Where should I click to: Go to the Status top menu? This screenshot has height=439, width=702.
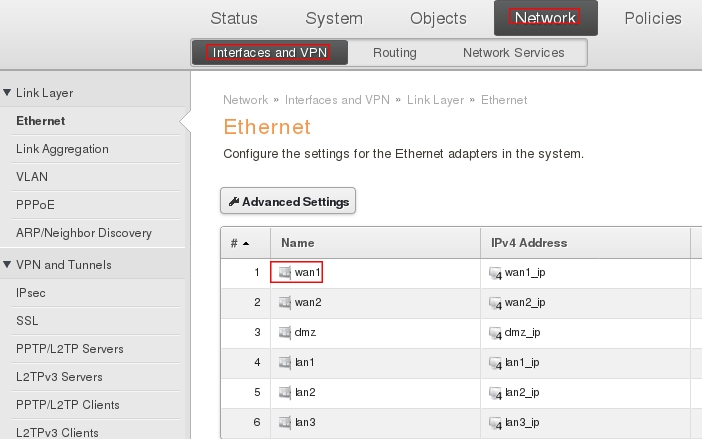click(x=234, y=18)
